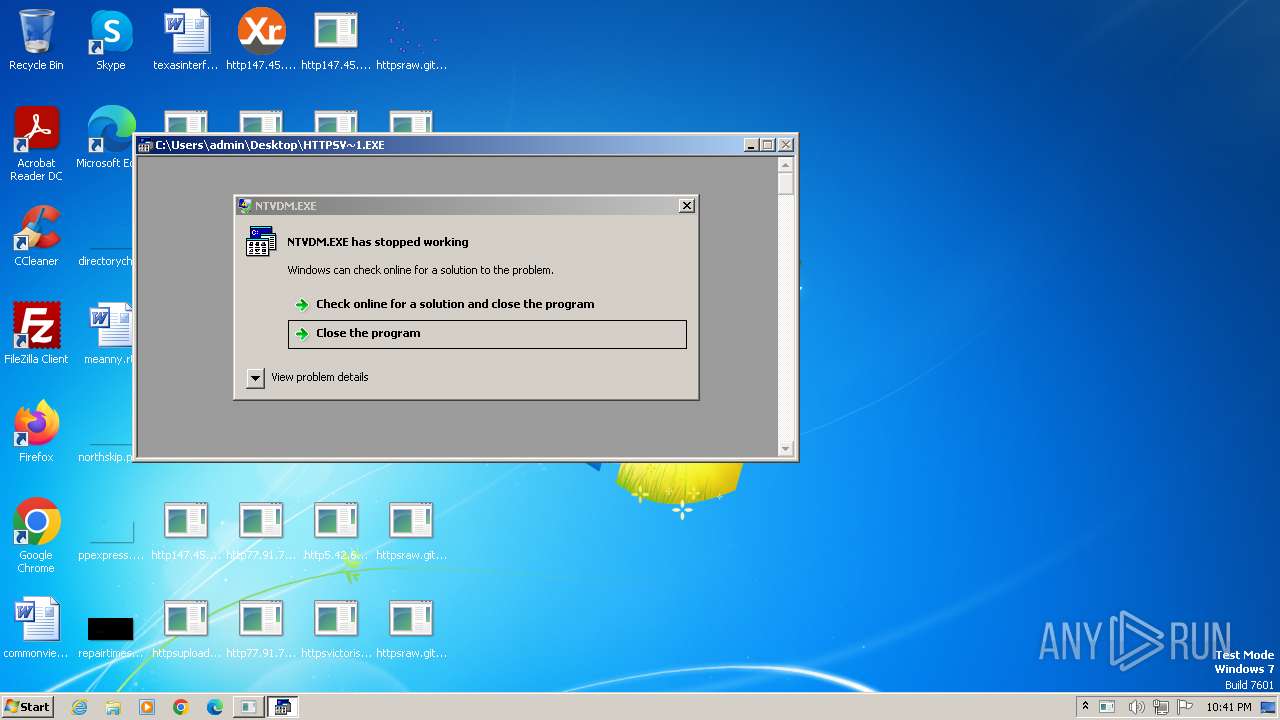Open the clock showing 10:41 PM
This screenshot has height=720, width=1280.
(1228, 707)
